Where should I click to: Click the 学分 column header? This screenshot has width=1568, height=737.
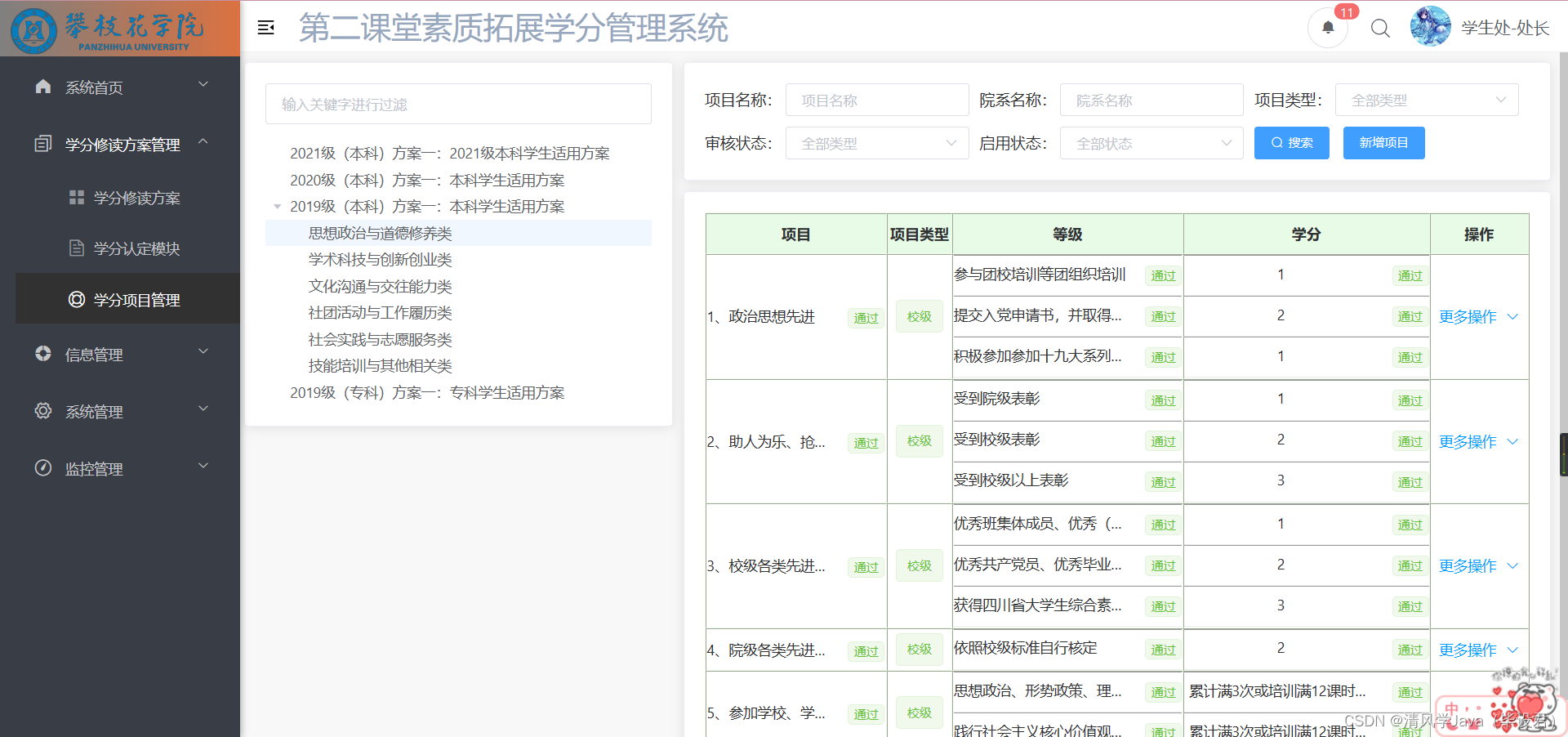[1306, 234]
